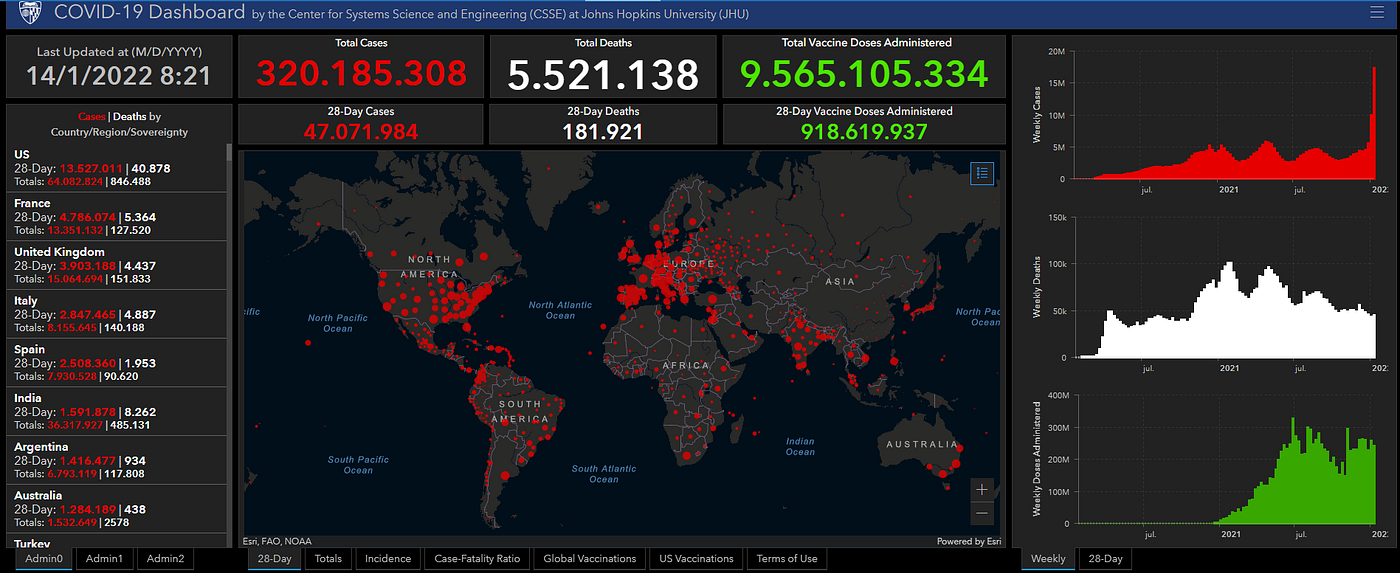1400x573 pixels.
Task: Click 28-Day Deaths value 181.921
Action: [602, 131]
